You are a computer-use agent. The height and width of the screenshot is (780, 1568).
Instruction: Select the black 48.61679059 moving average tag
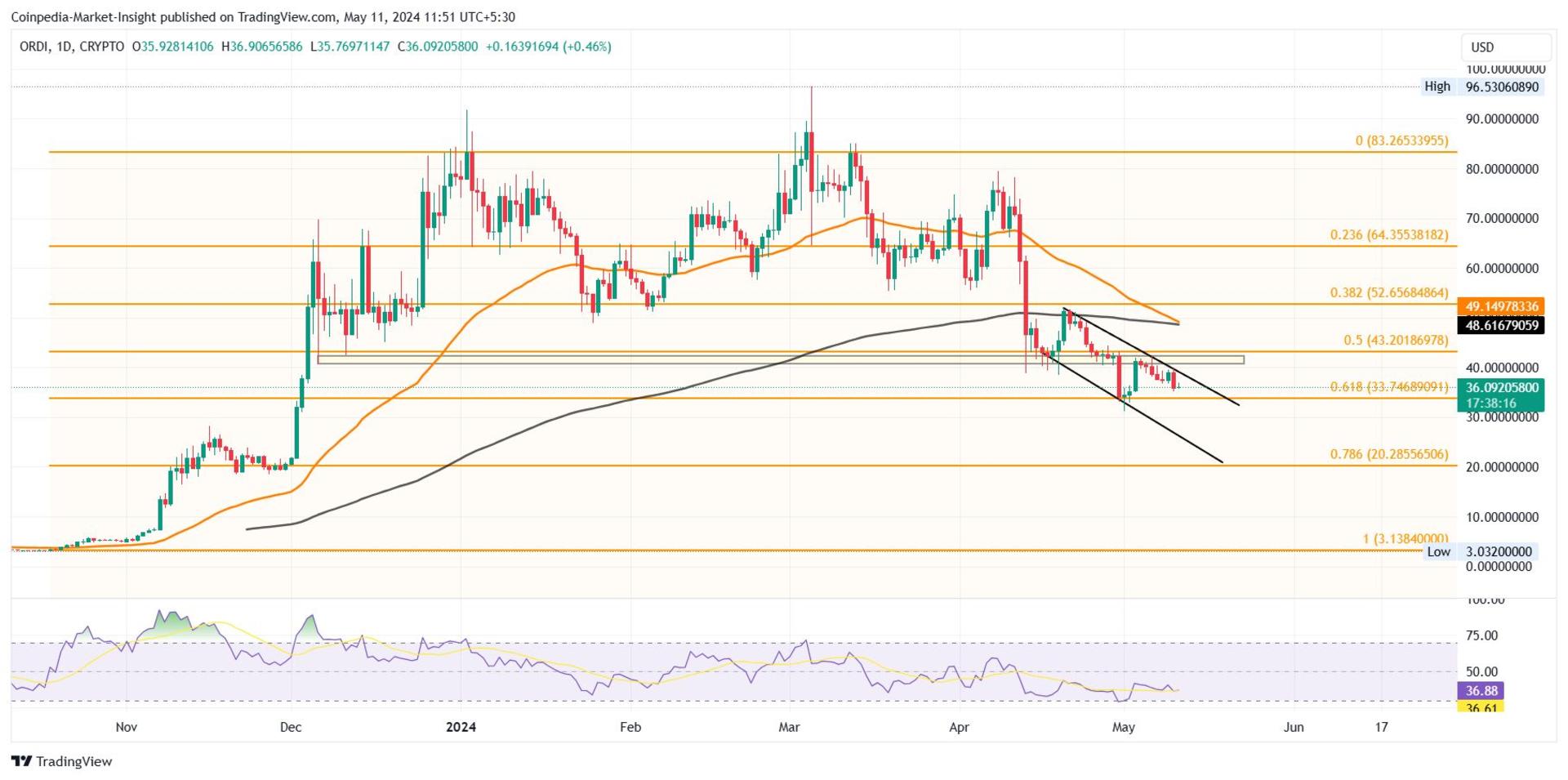tap(1501, 325)
